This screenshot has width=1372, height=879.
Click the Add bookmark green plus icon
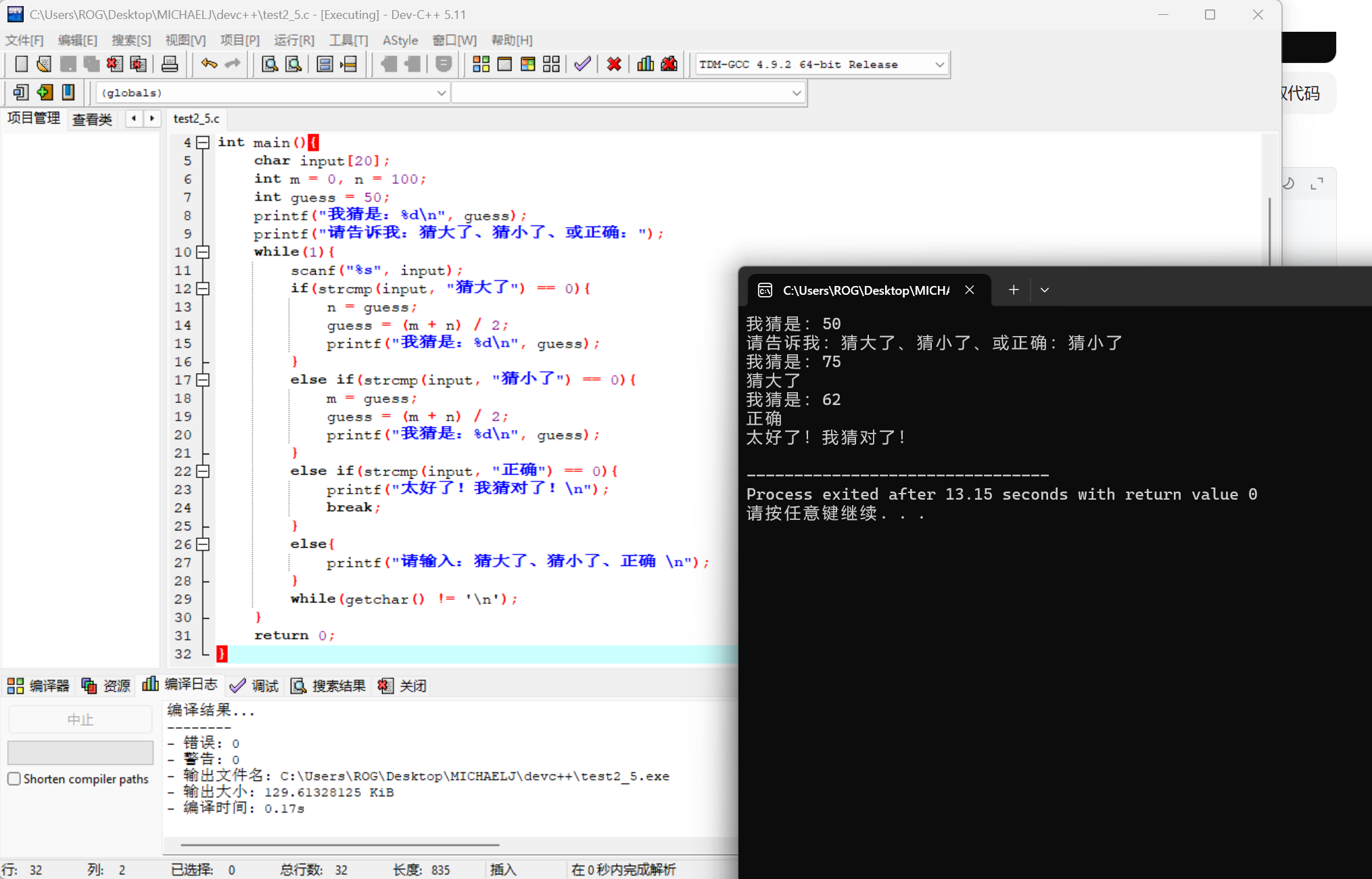click(45, 92)
